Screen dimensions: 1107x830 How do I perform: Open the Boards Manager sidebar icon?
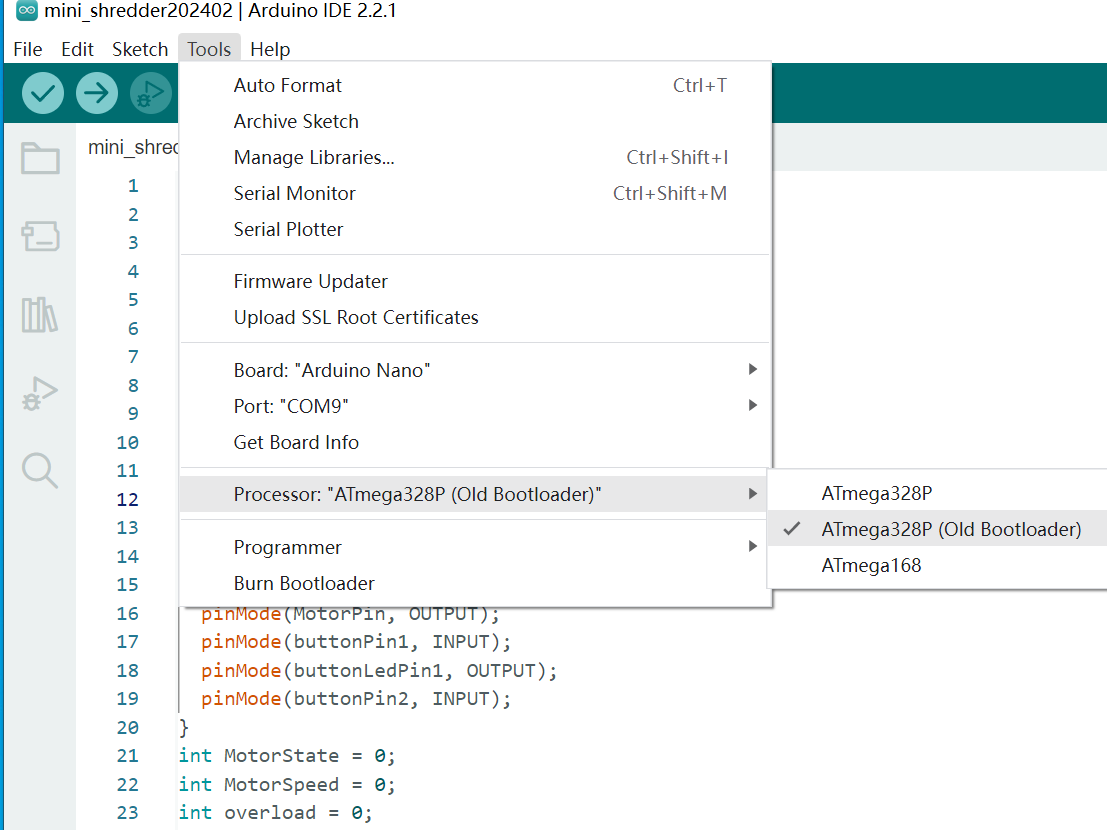[x=40, y=237]
